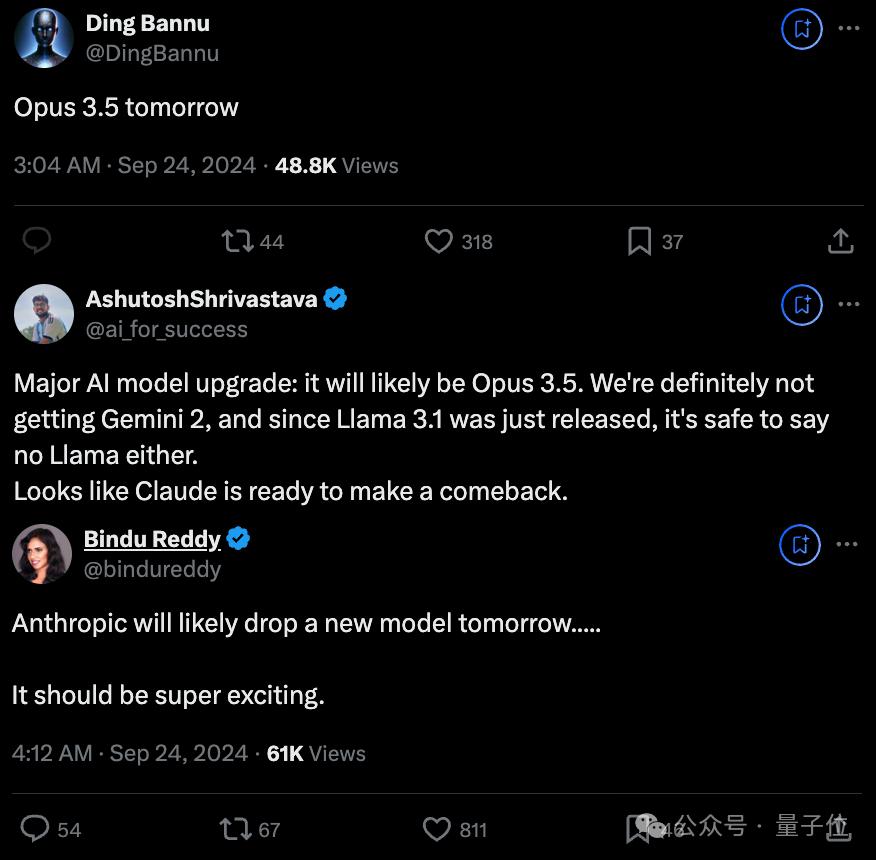Viewport: 876px width, 860px height.
Task: Toggle the circled bookmark-plus button on Bindu Reddy's tweet
Action: 800,545
